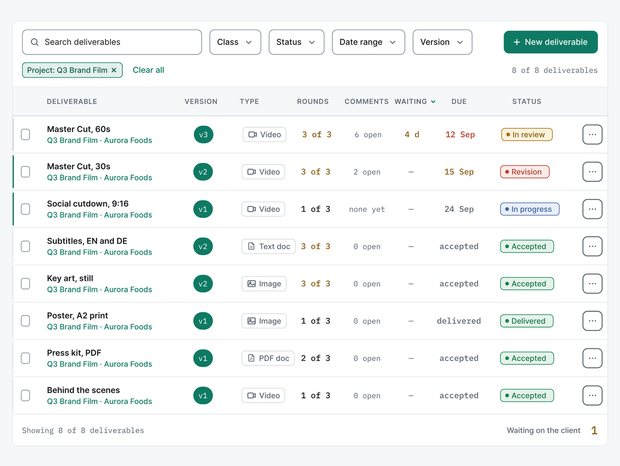Click the v2 version badge of Subtitles row

pyautogui.click(x=203, y=246)
